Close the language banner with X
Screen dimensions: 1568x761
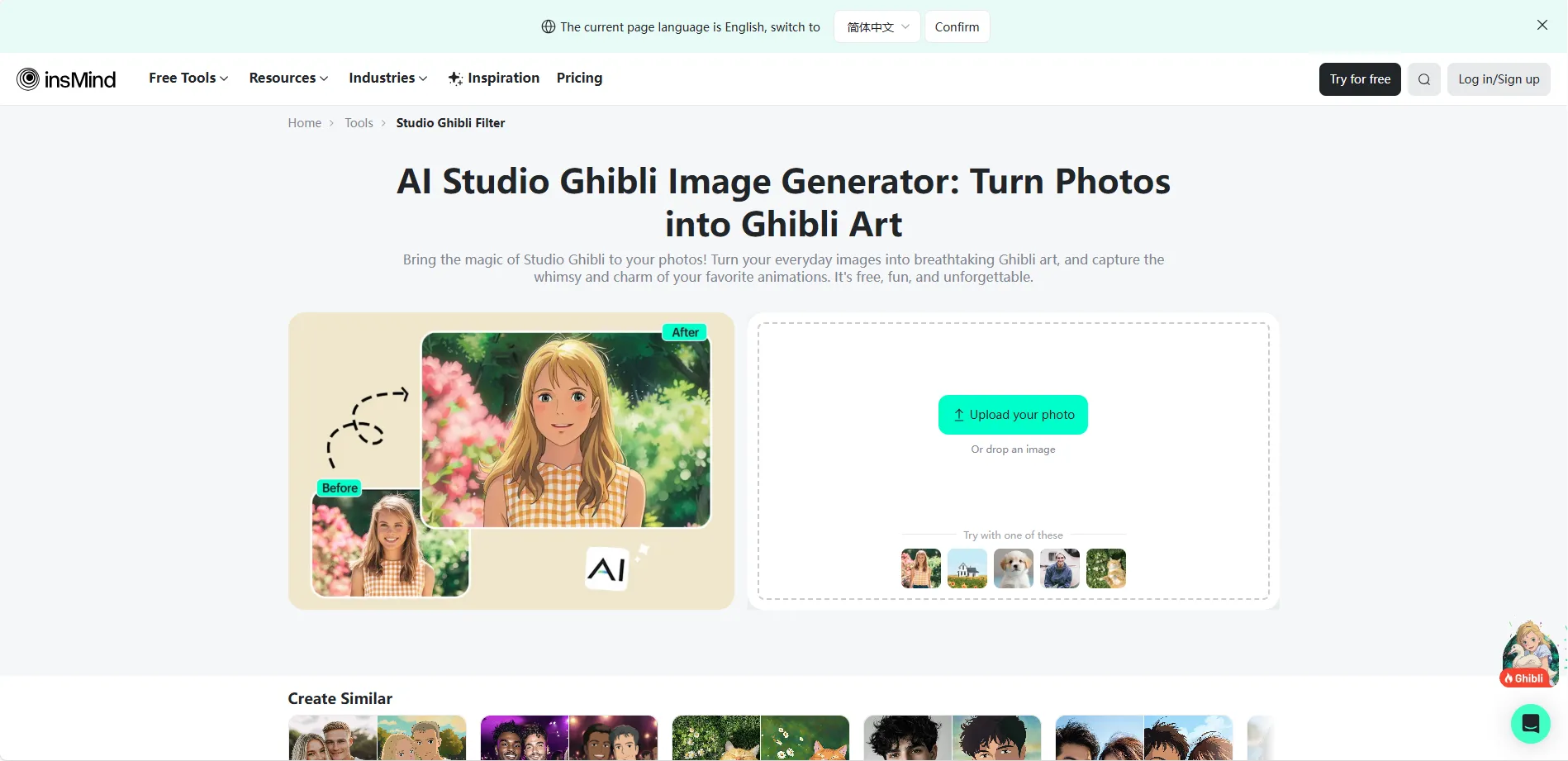[x=1542, y=26]
